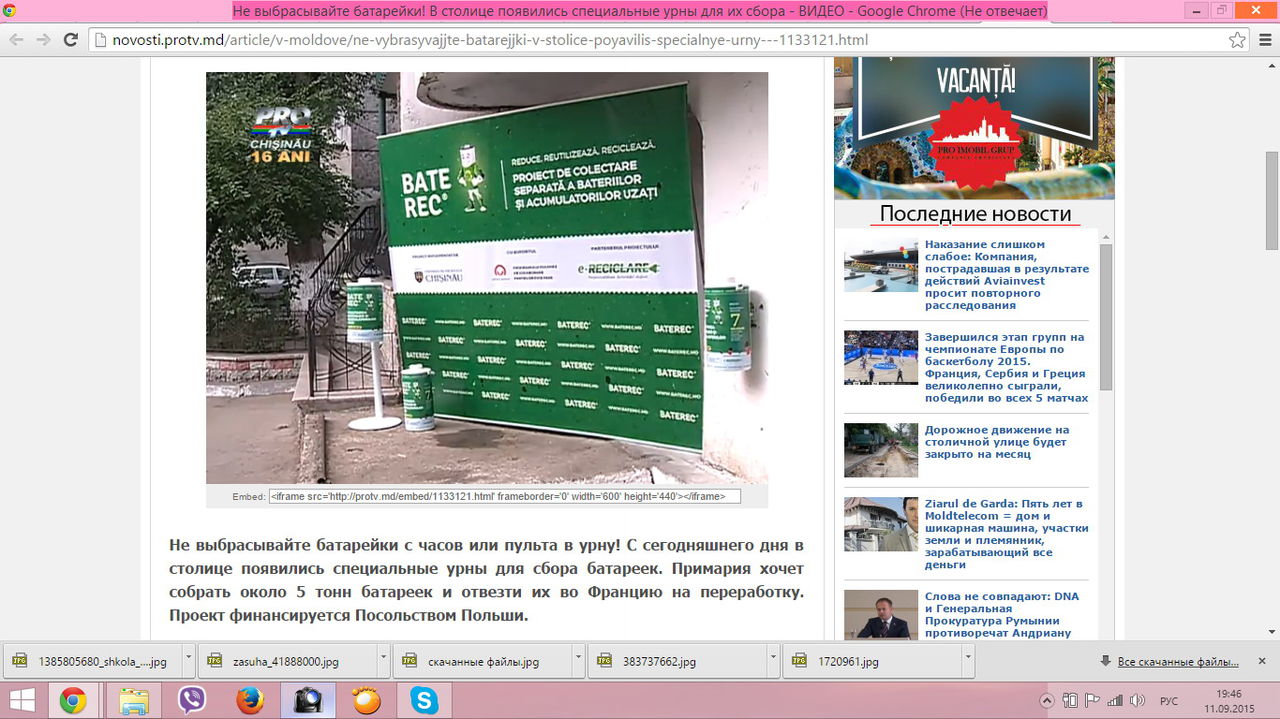Screen dimensions: 1280x719
Task: Open the Vacanță Pro Imobil Grup ad banner
Action: tap(974, 128)
